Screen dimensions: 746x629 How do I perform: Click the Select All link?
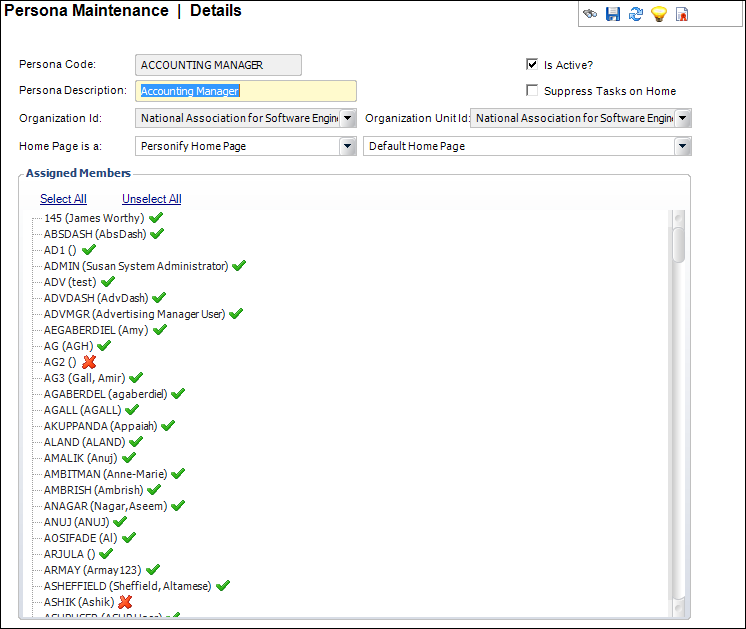coord(63,199)
